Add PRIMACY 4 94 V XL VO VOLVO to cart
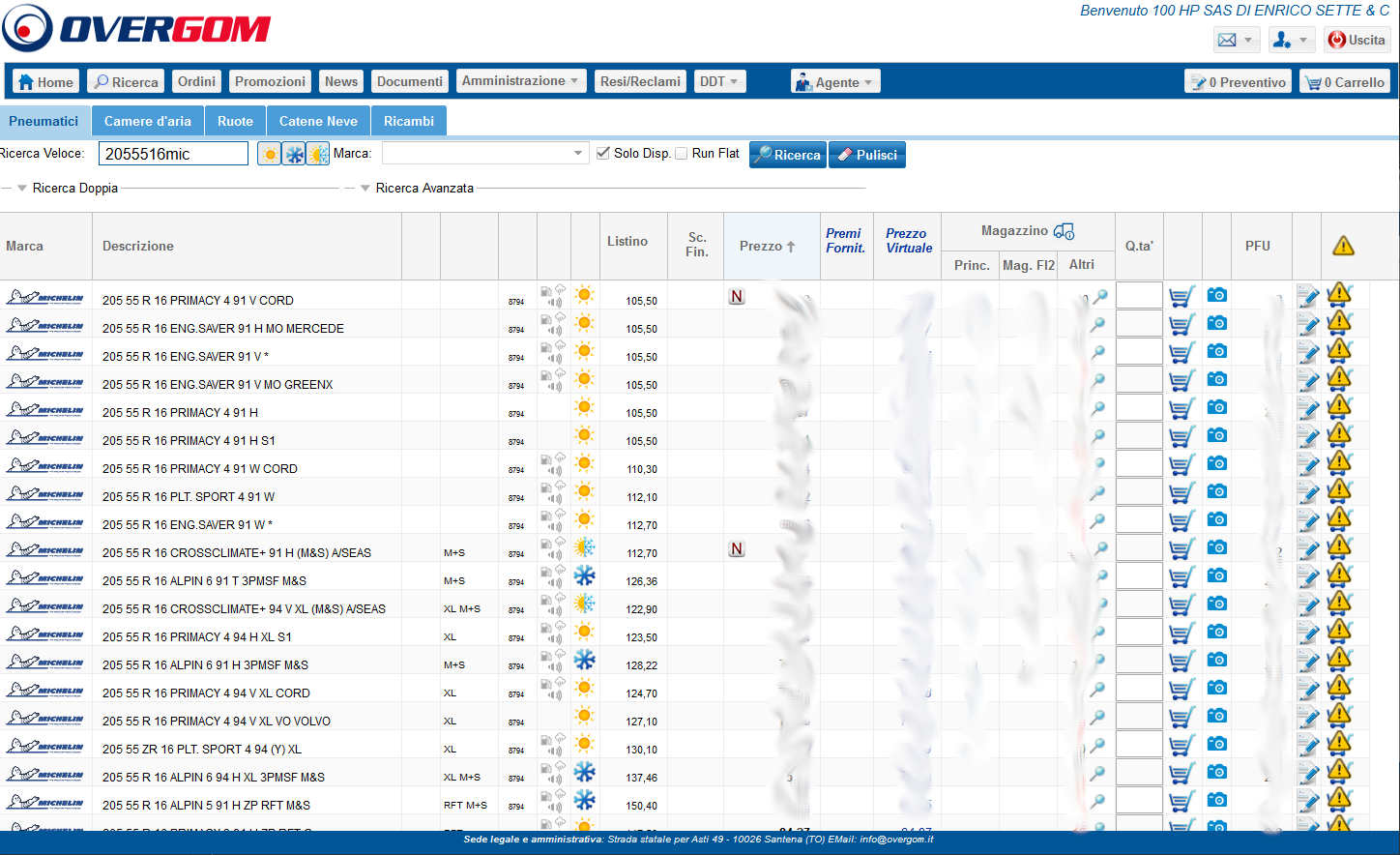Image resolution: width=1400 pixels, height=855 pixels. 1181,717
